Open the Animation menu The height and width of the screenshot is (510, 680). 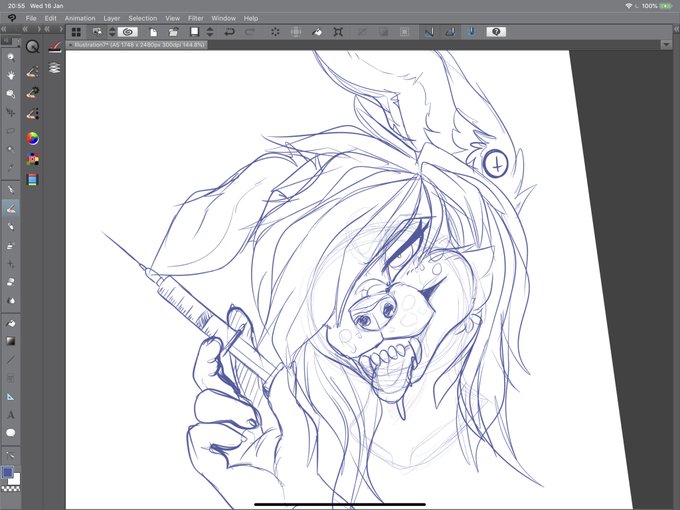point(80,18)
